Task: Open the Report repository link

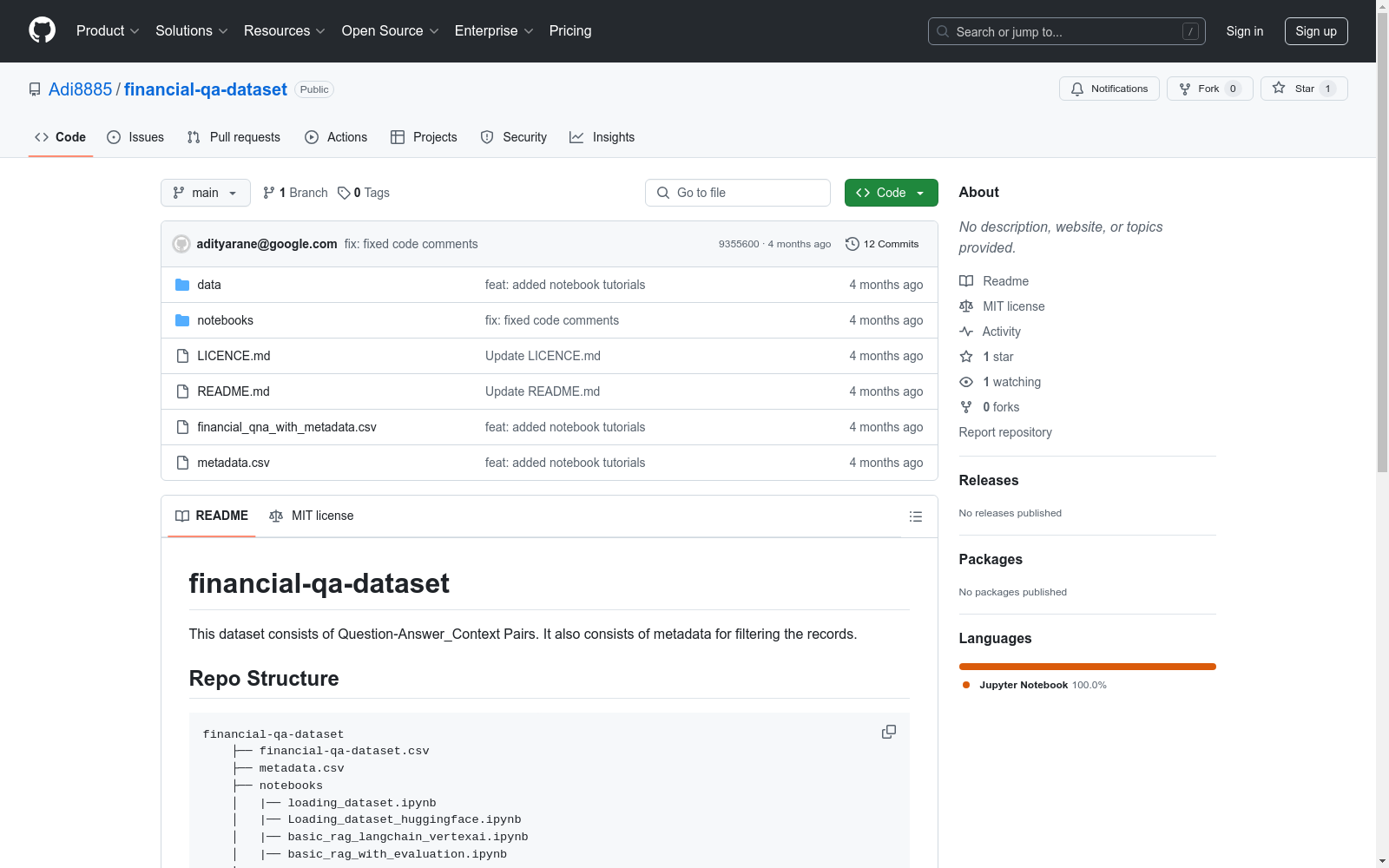Action: point(1004,432)
